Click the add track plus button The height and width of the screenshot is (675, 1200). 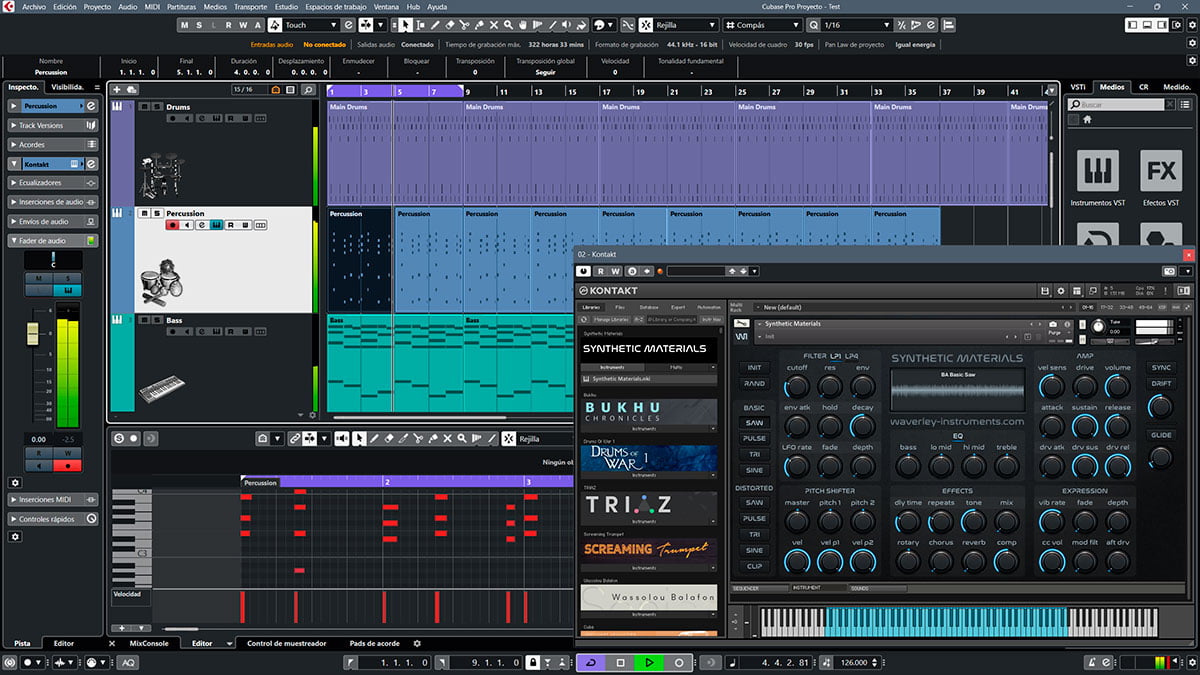117,90
